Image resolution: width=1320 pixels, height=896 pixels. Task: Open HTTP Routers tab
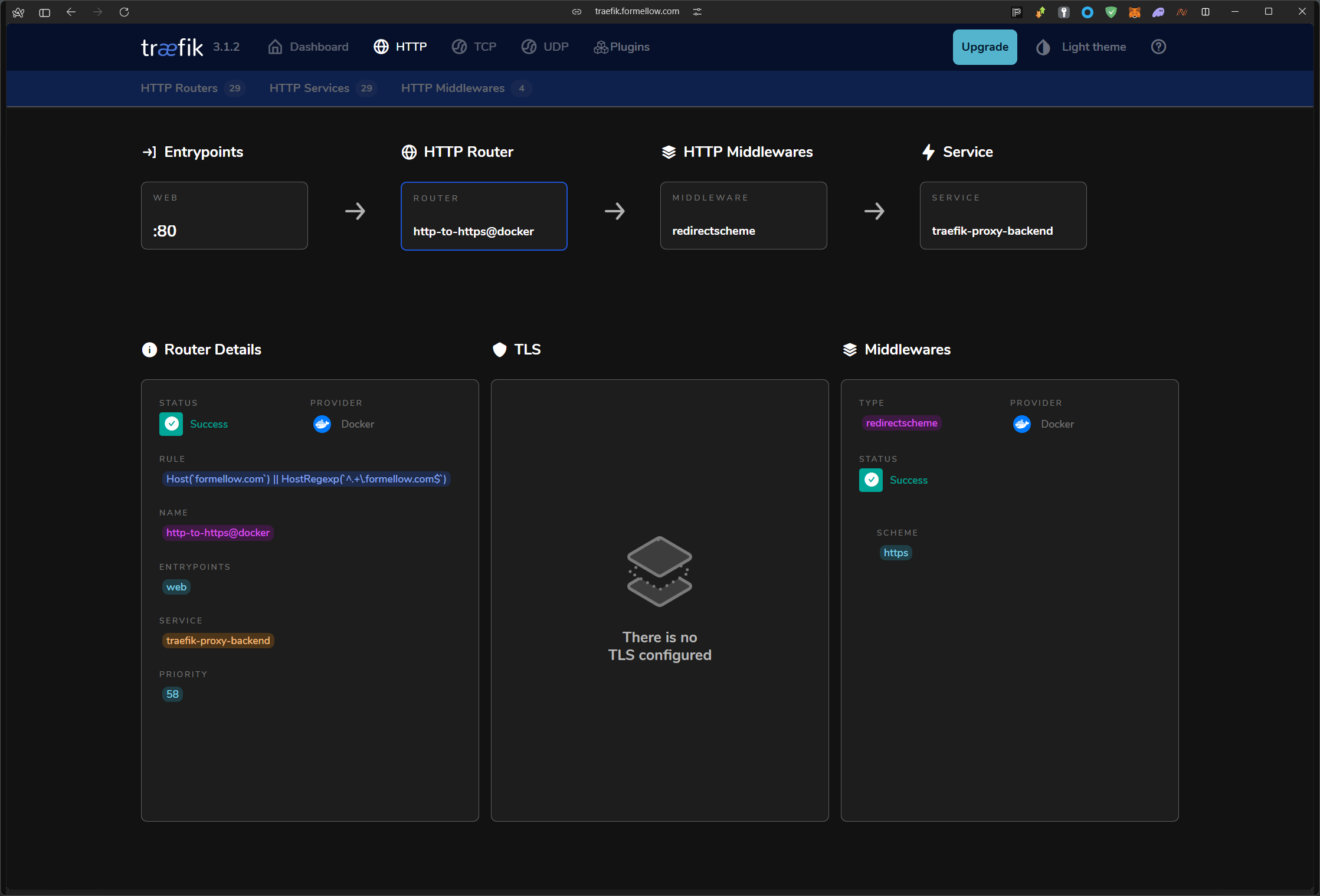click(x=193, y=88)
